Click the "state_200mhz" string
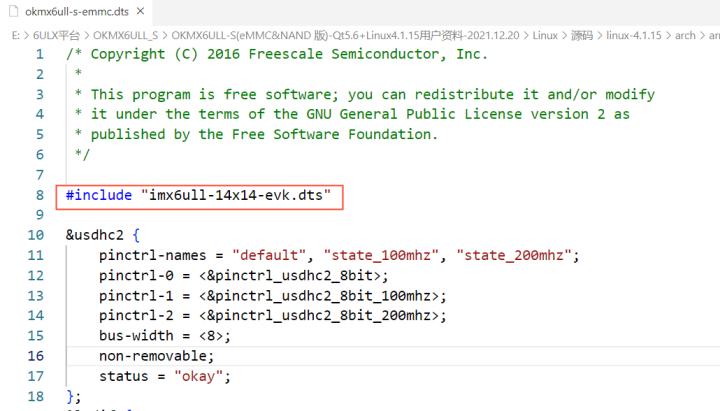 click(514, 255)
